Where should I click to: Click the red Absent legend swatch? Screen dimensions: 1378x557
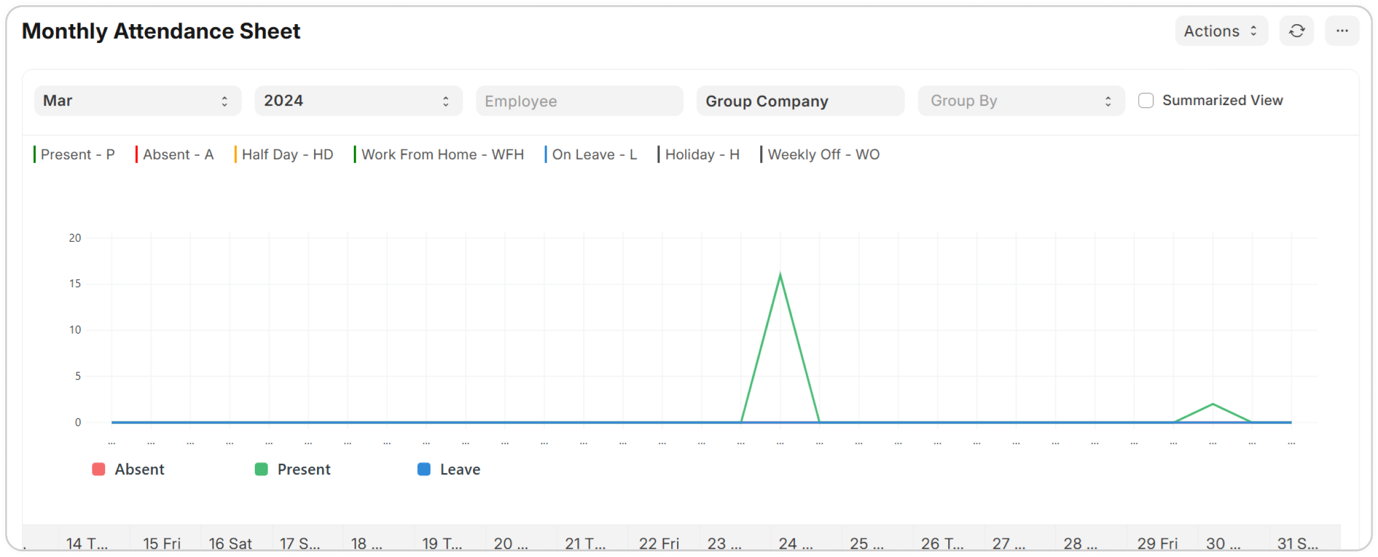[x=98, y=469]
